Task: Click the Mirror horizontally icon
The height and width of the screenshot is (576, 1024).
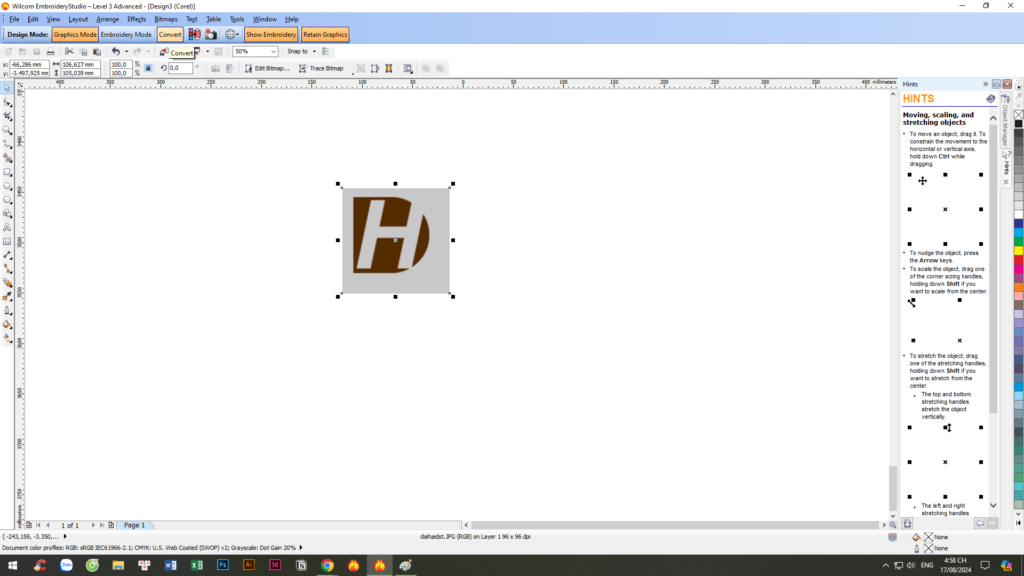Action: click(216, 69)
